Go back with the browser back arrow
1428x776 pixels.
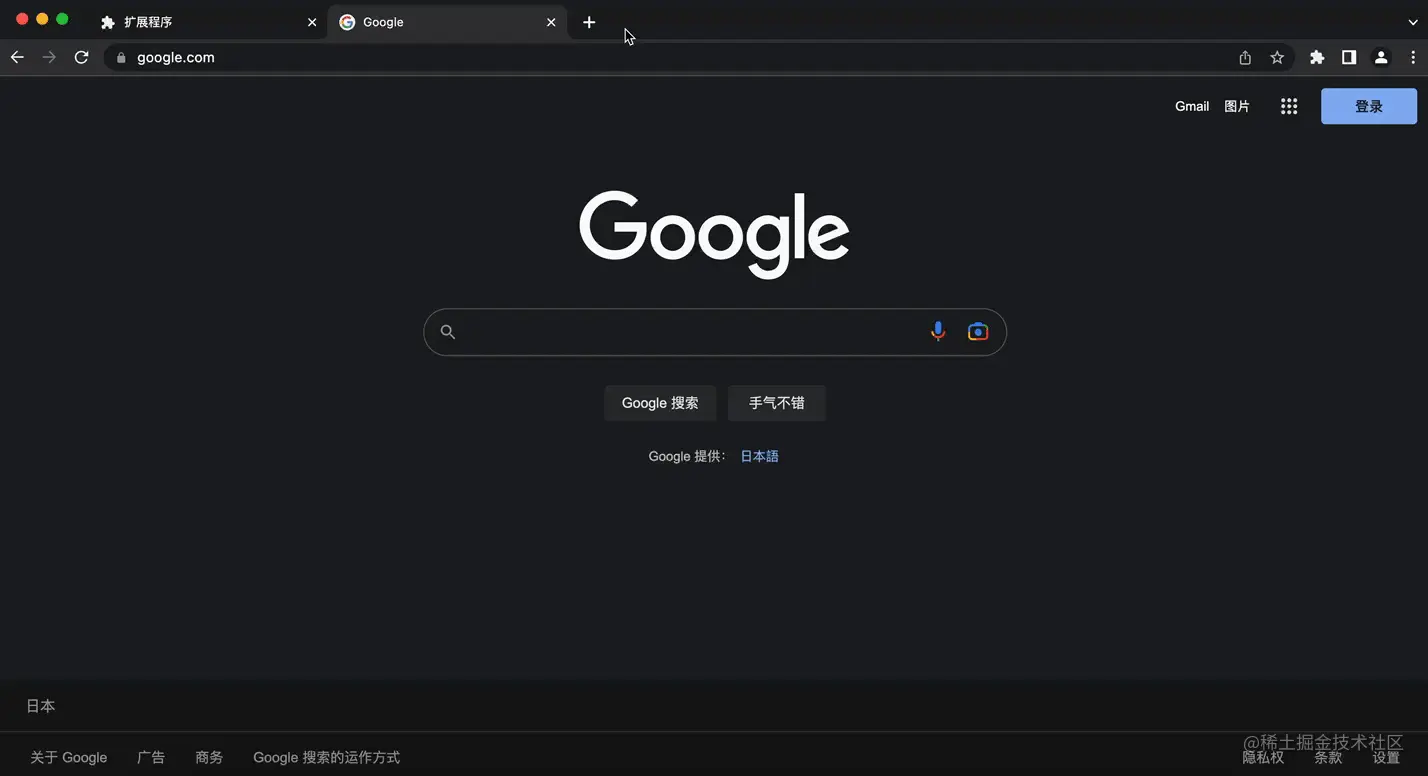coord(17,58)
